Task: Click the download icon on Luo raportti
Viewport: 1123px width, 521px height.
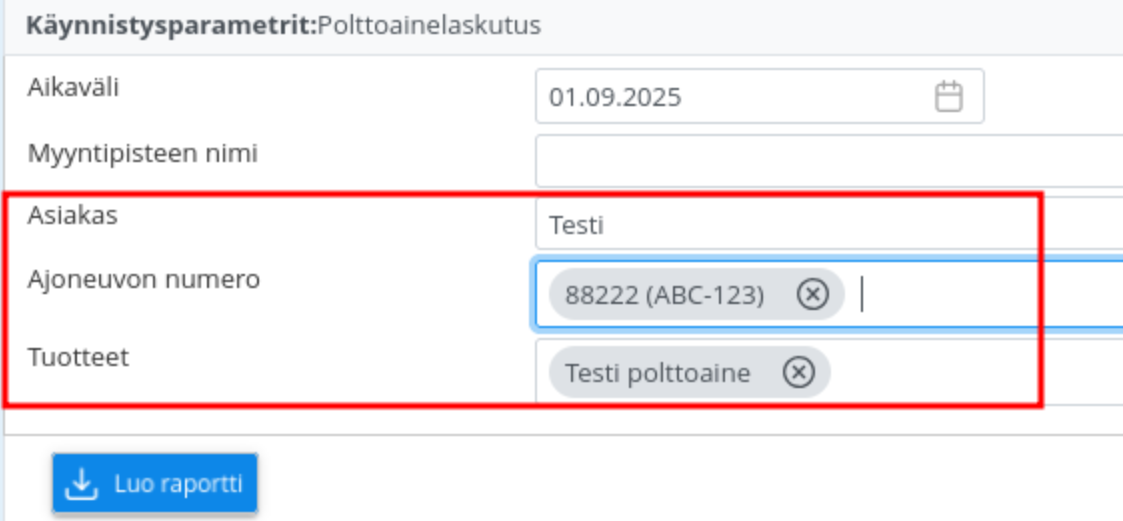Action: coord(80,485)
